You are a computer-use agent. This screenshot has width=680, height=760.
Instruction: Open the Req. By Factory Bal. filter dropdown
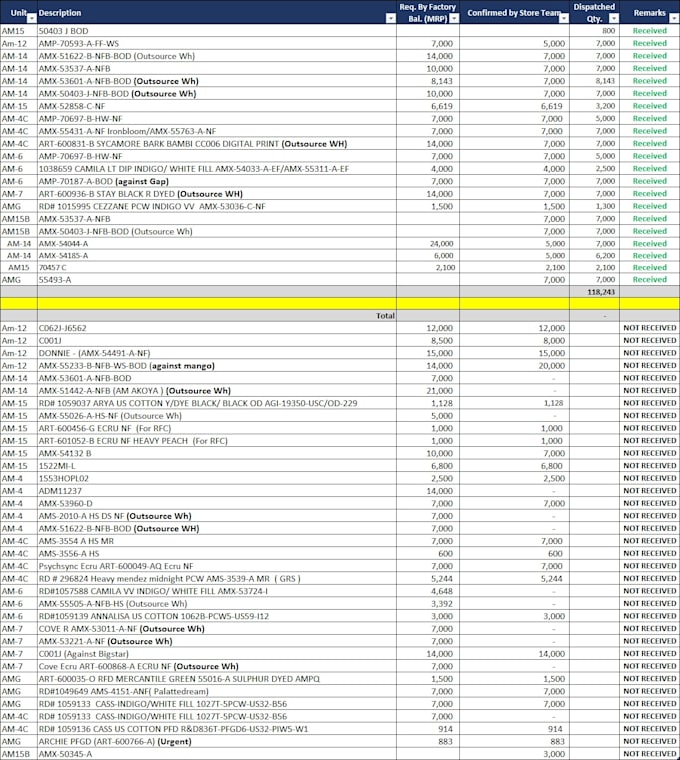[x=454, y=18]
